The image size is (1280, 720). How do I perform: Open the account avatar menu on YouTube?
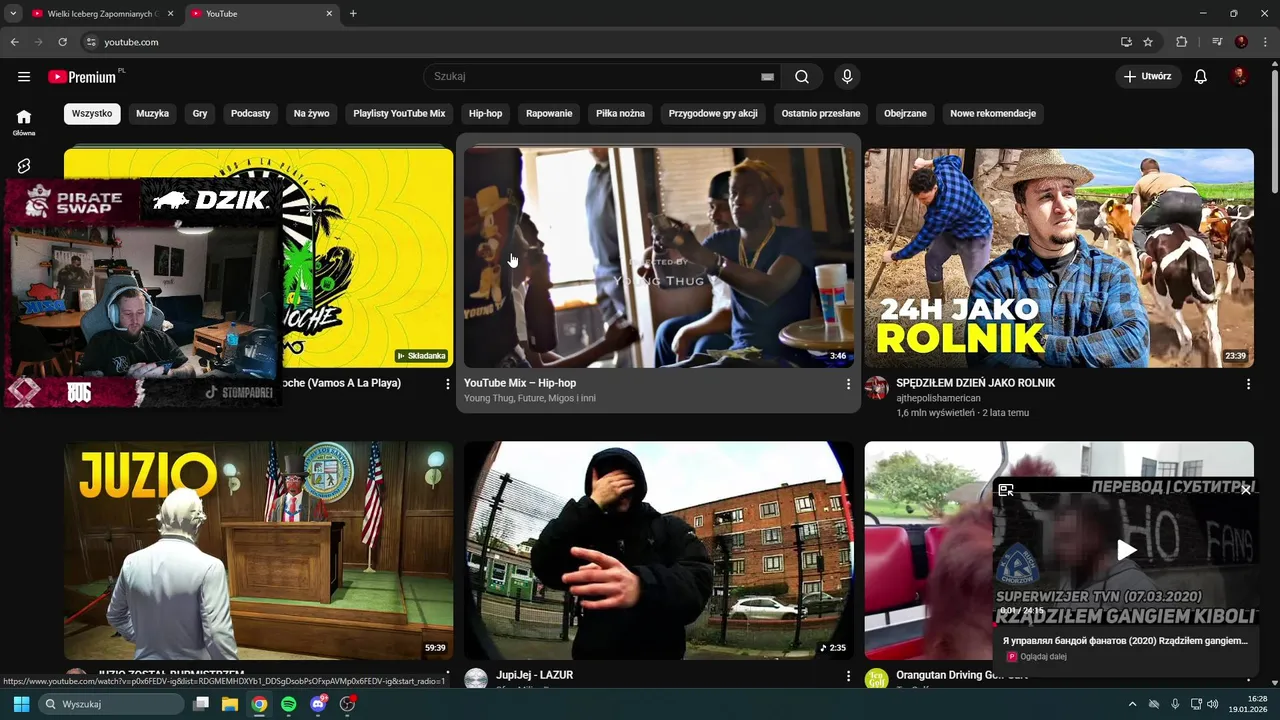tap(1239, 77)
